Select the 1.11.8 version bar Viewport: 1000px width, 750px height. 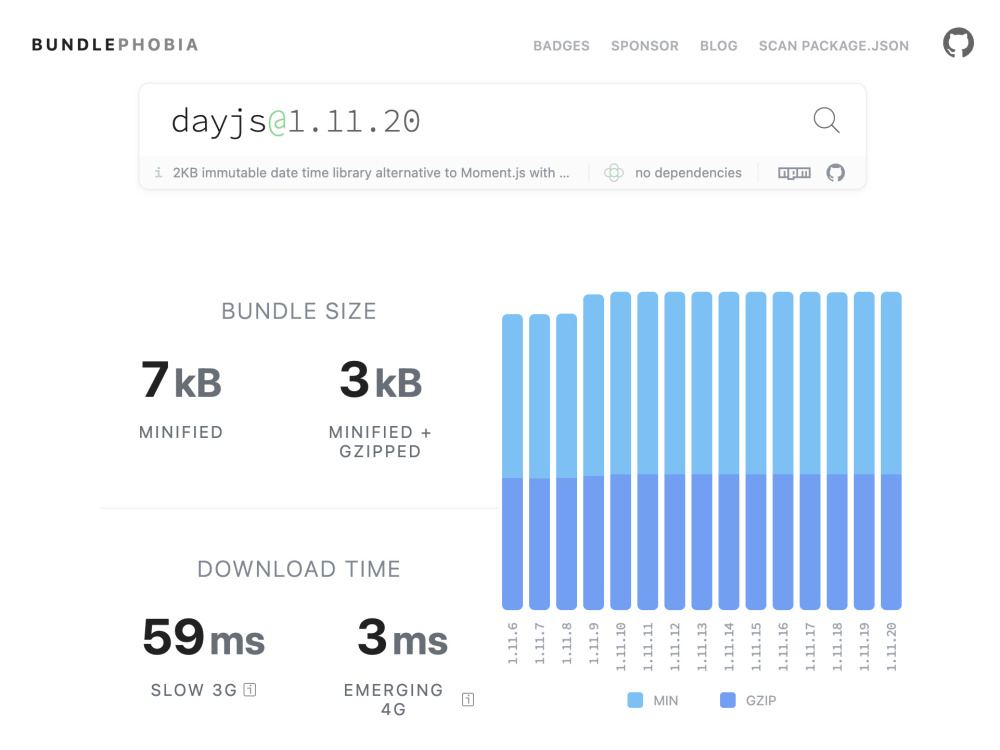coord(566,462)
